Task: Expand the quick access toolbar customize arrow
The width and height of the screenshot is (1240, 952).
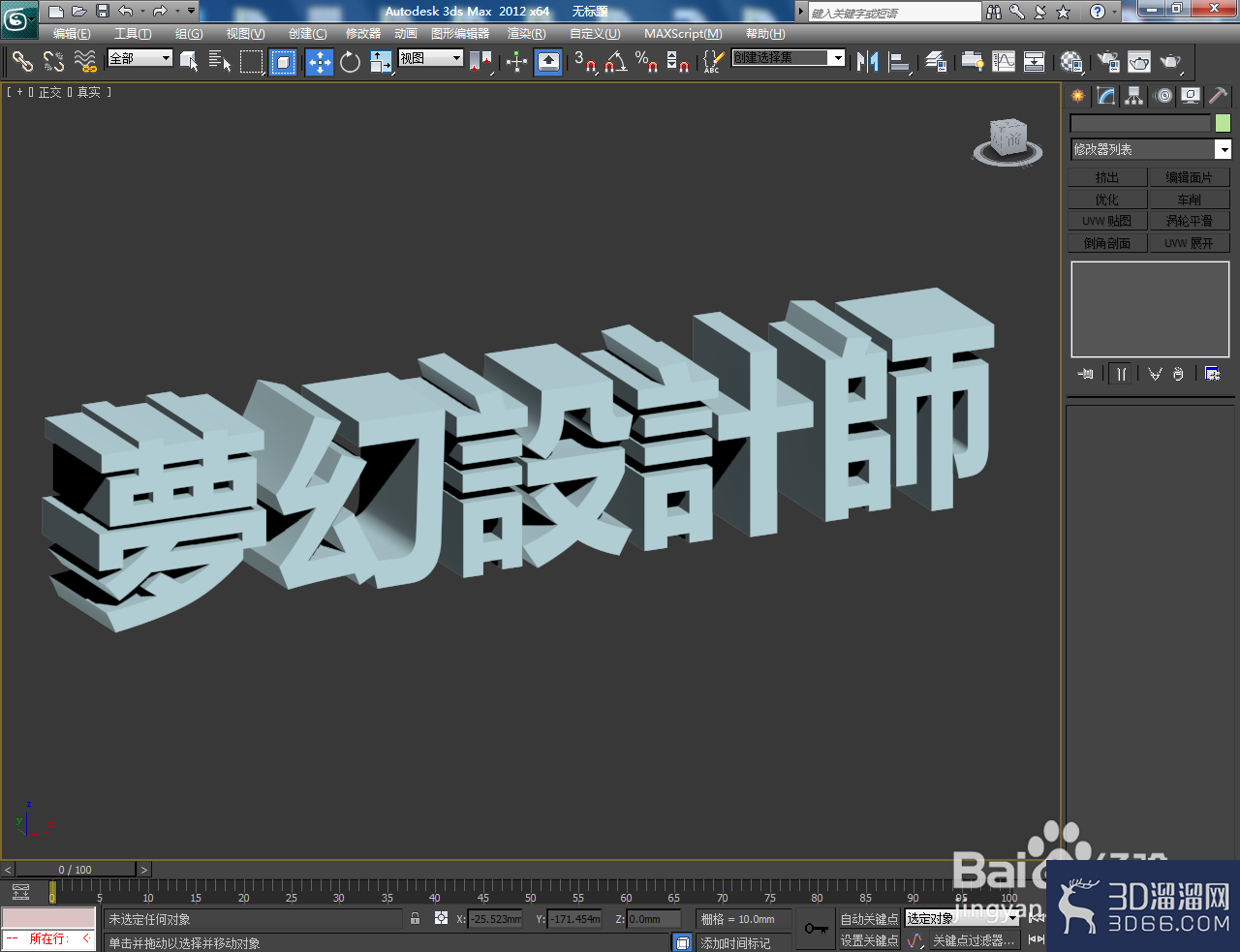Action: point(191,12)
